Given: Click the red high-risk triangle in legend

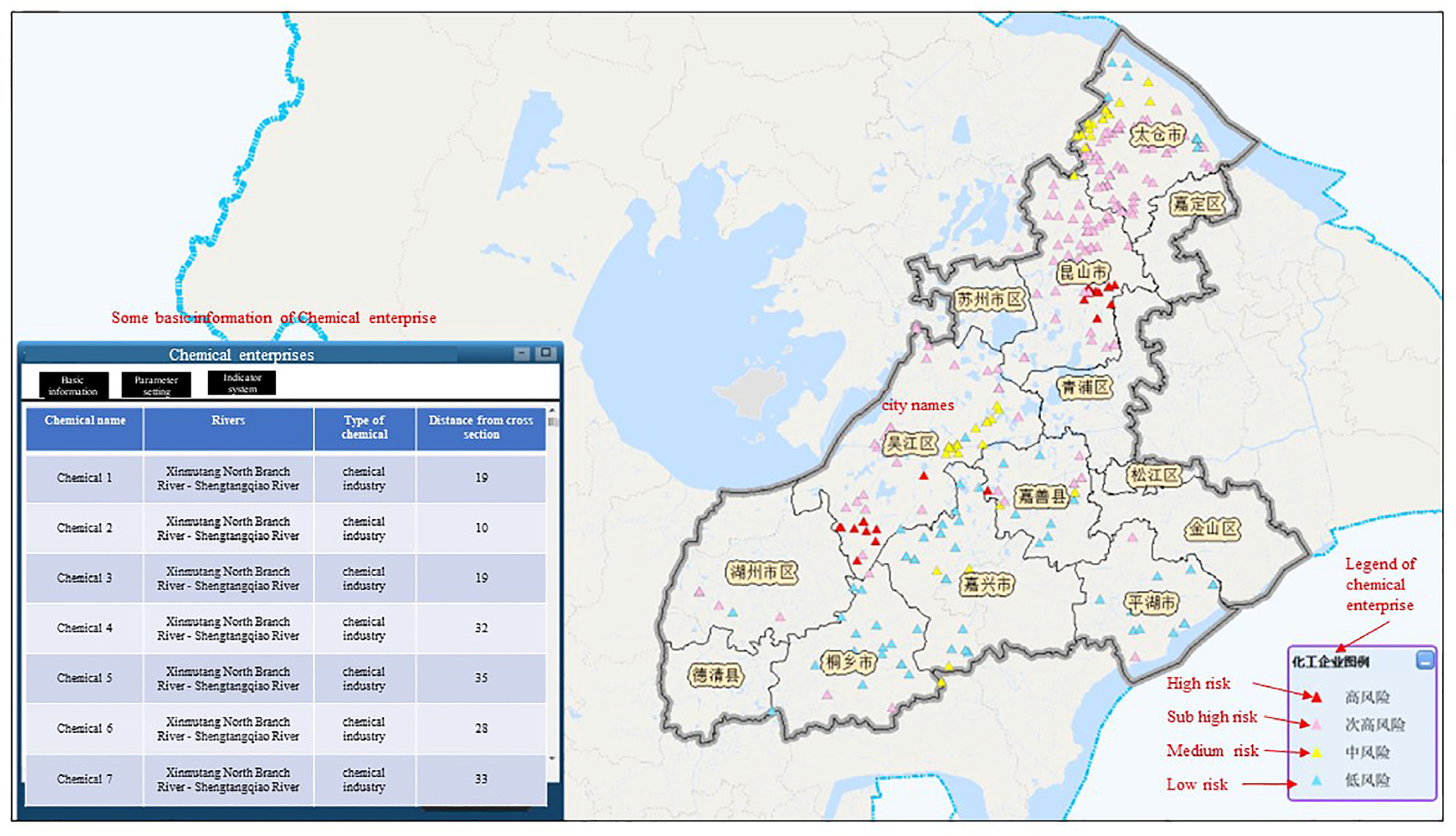Looking at the screenshot, I should 1316,698.
